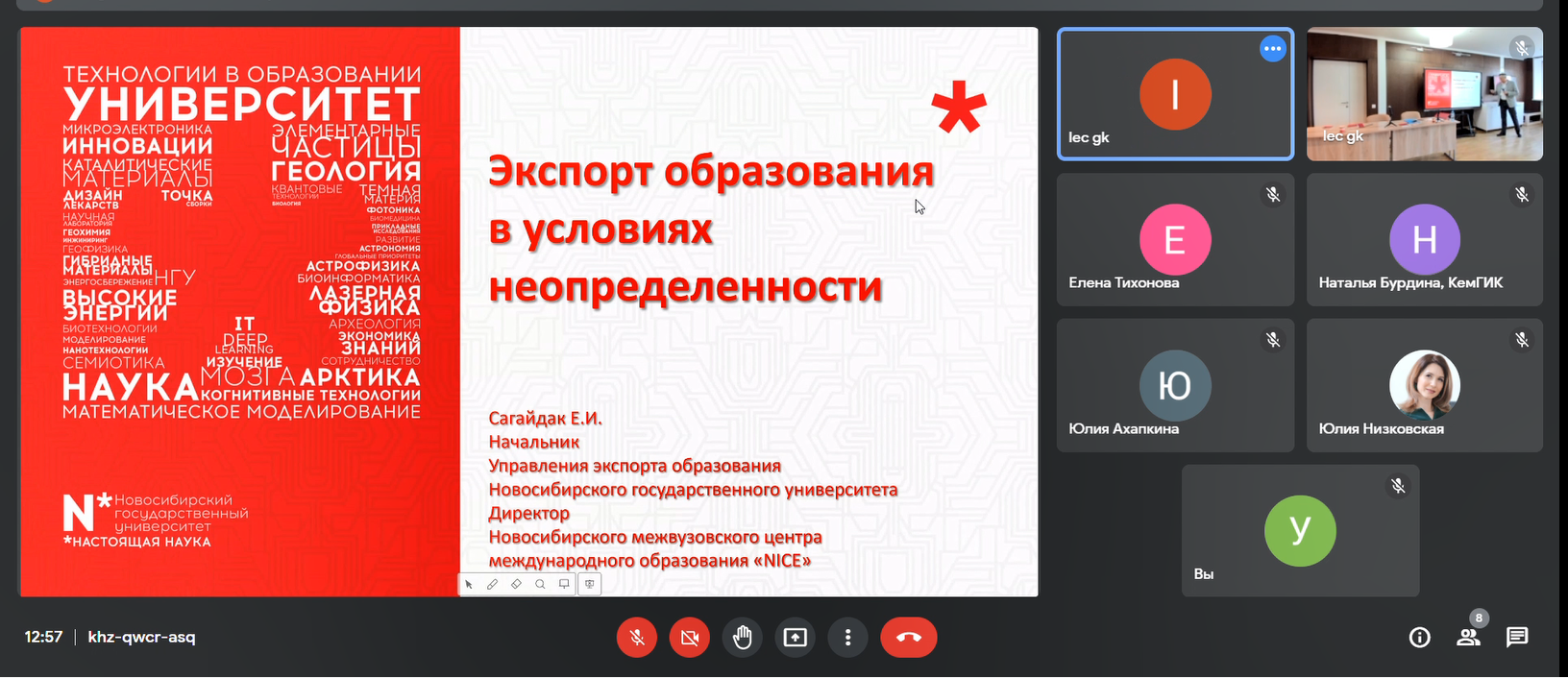Viewport: 1568px width, 678px height.
Task: Click the slide screen display icon
Action: pos(564,584)
